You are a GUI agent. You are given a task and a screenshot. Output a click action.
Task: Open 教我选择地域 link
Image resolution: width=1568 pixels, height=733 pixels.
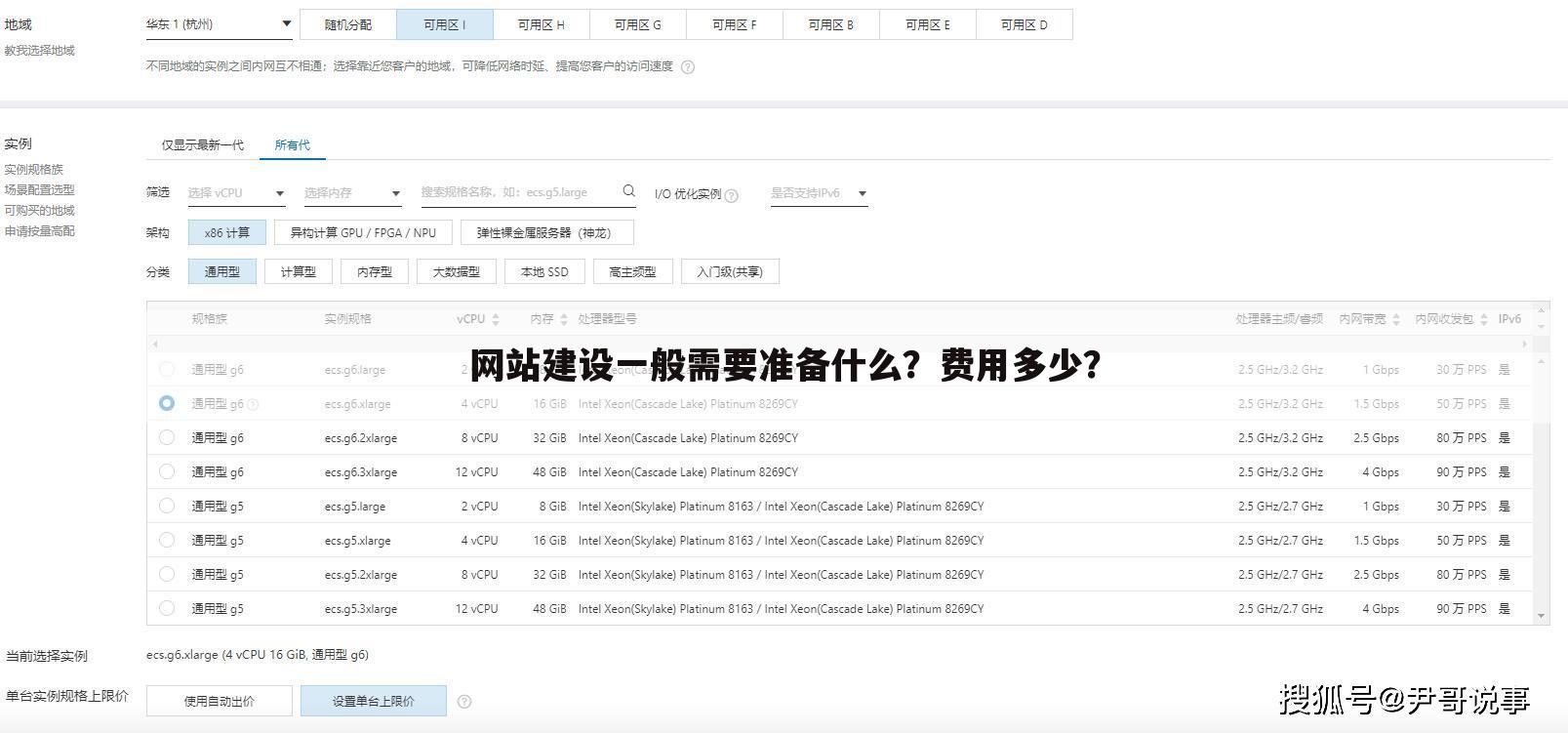pos(40,51)
